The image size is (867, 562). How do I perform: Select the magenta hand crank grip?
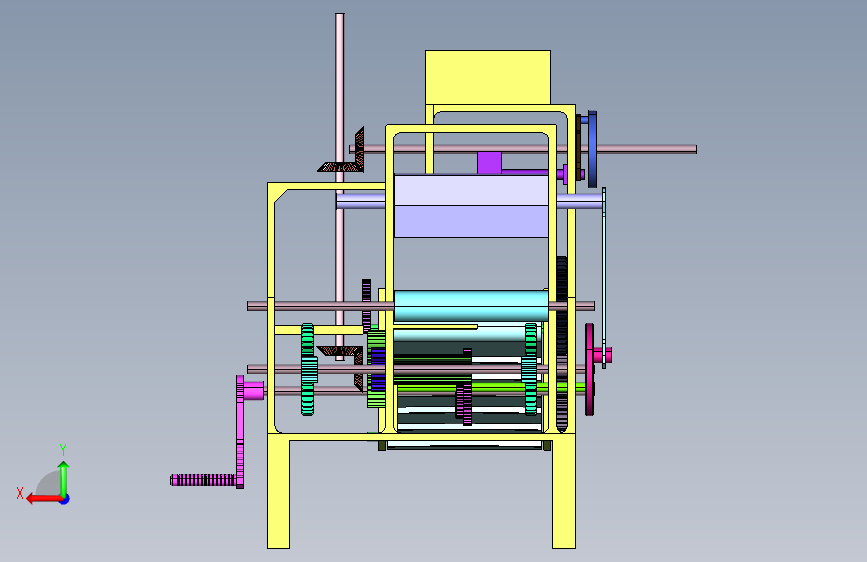[202, 480]
